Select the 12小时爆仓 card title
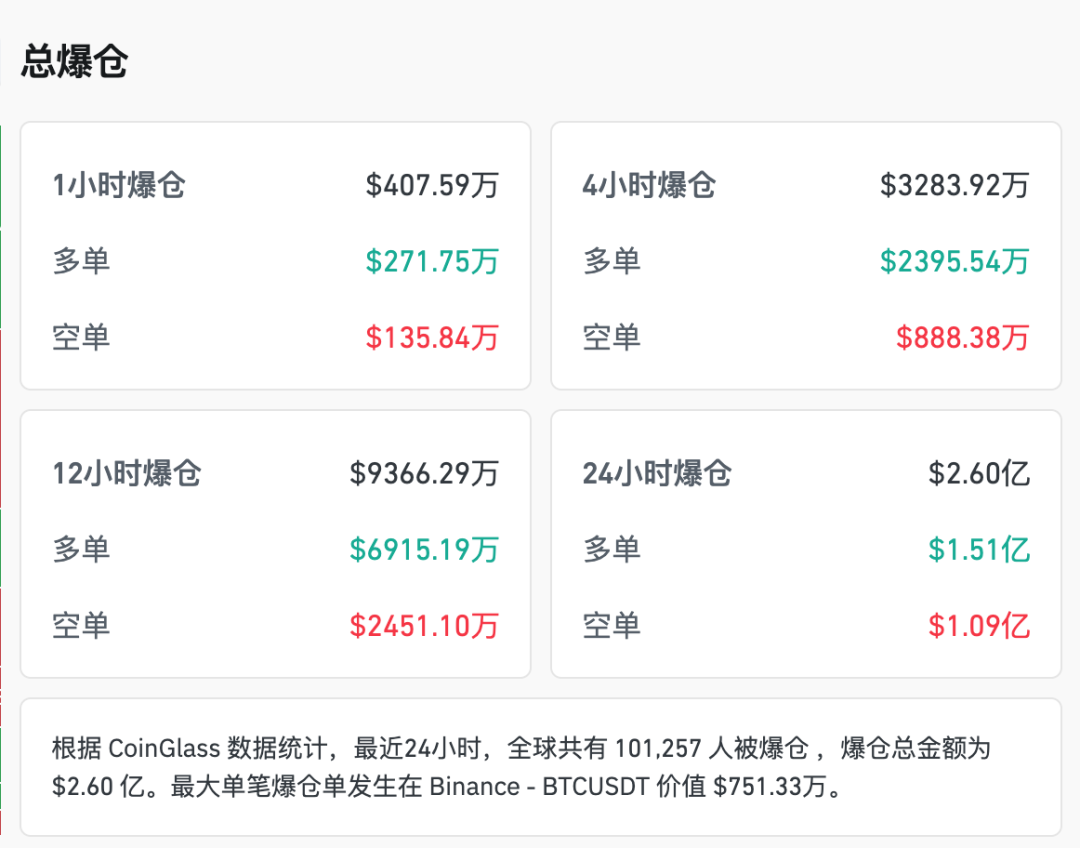Viewport: 1080px width, 848px height. click(x=127, y=473)
